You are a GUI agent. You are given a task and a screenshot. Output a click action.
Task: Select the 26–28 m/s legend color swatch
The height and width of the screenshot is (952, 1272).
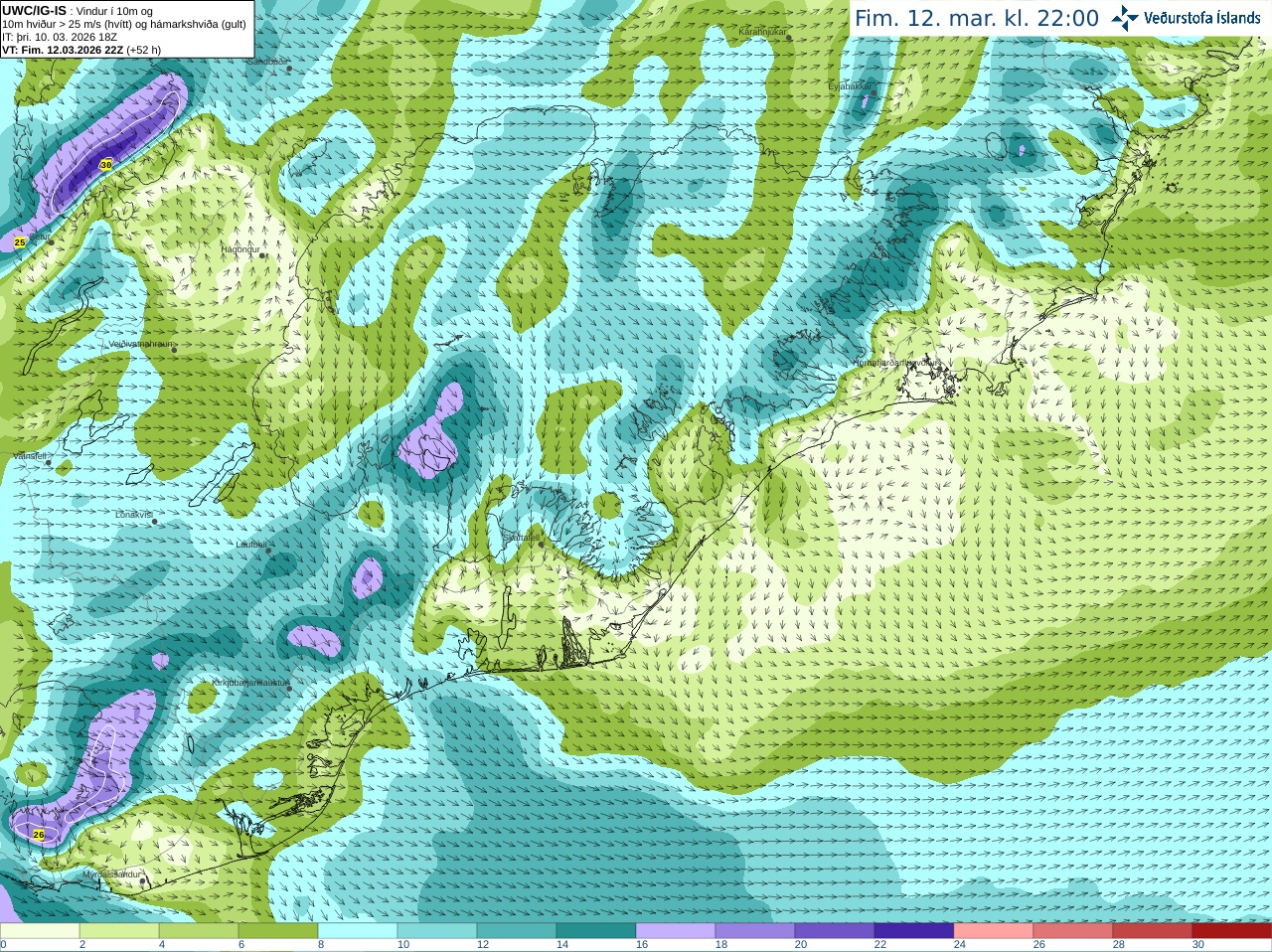(1073, 931)
